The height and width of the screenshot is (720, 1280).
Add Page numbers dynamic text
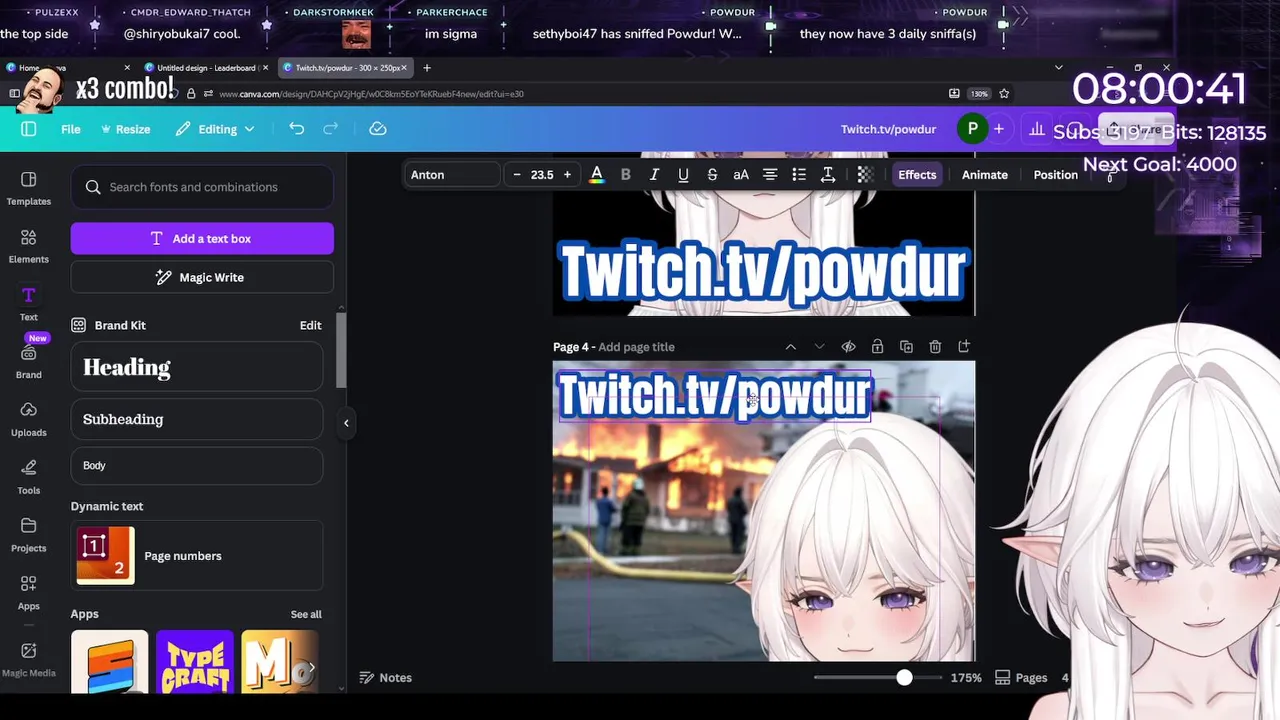pyautogui.click(x=197, y=556)
